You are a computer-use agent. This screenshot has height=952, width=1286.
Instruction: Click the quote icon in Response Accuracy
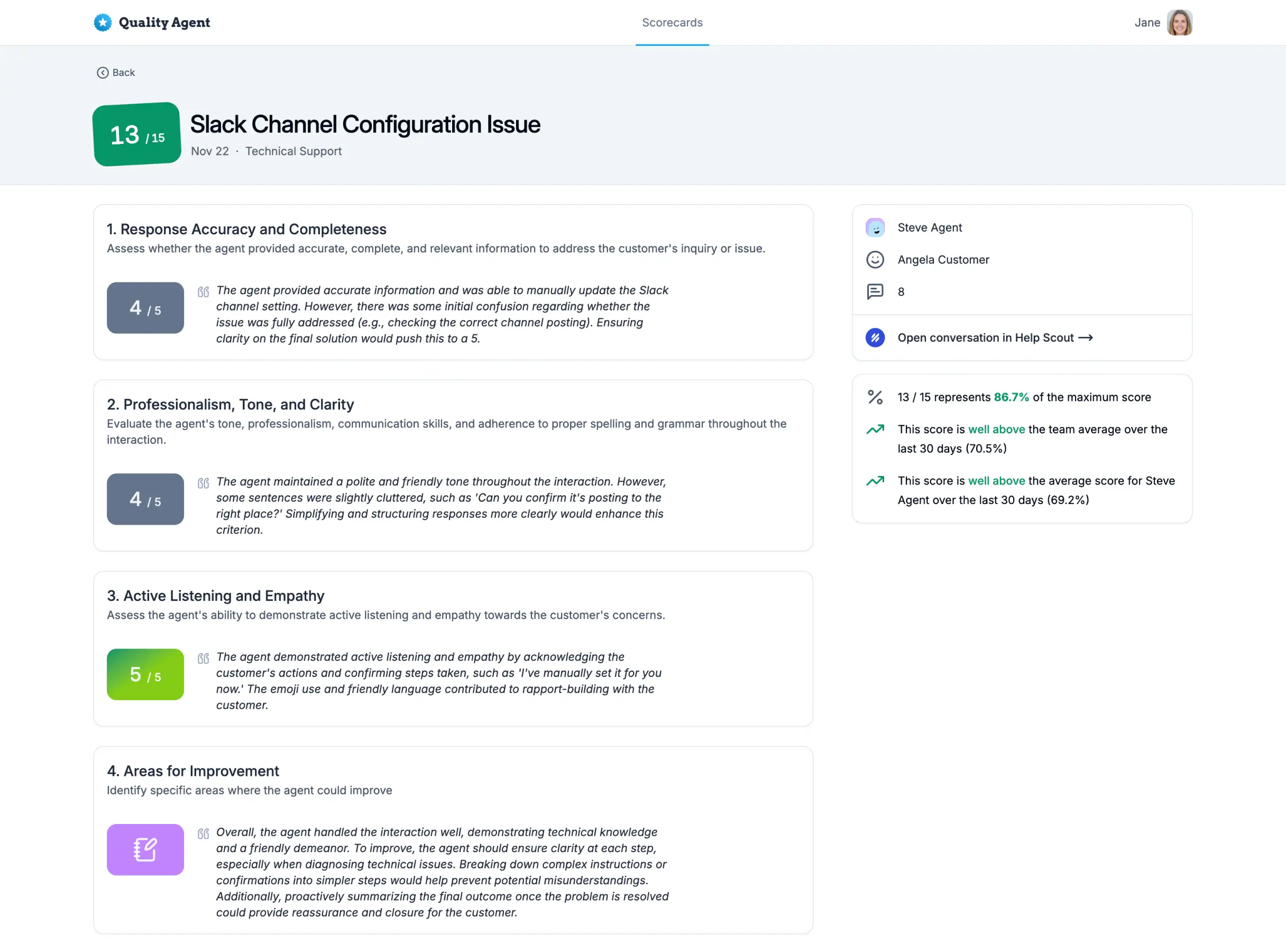click(204, 291)
